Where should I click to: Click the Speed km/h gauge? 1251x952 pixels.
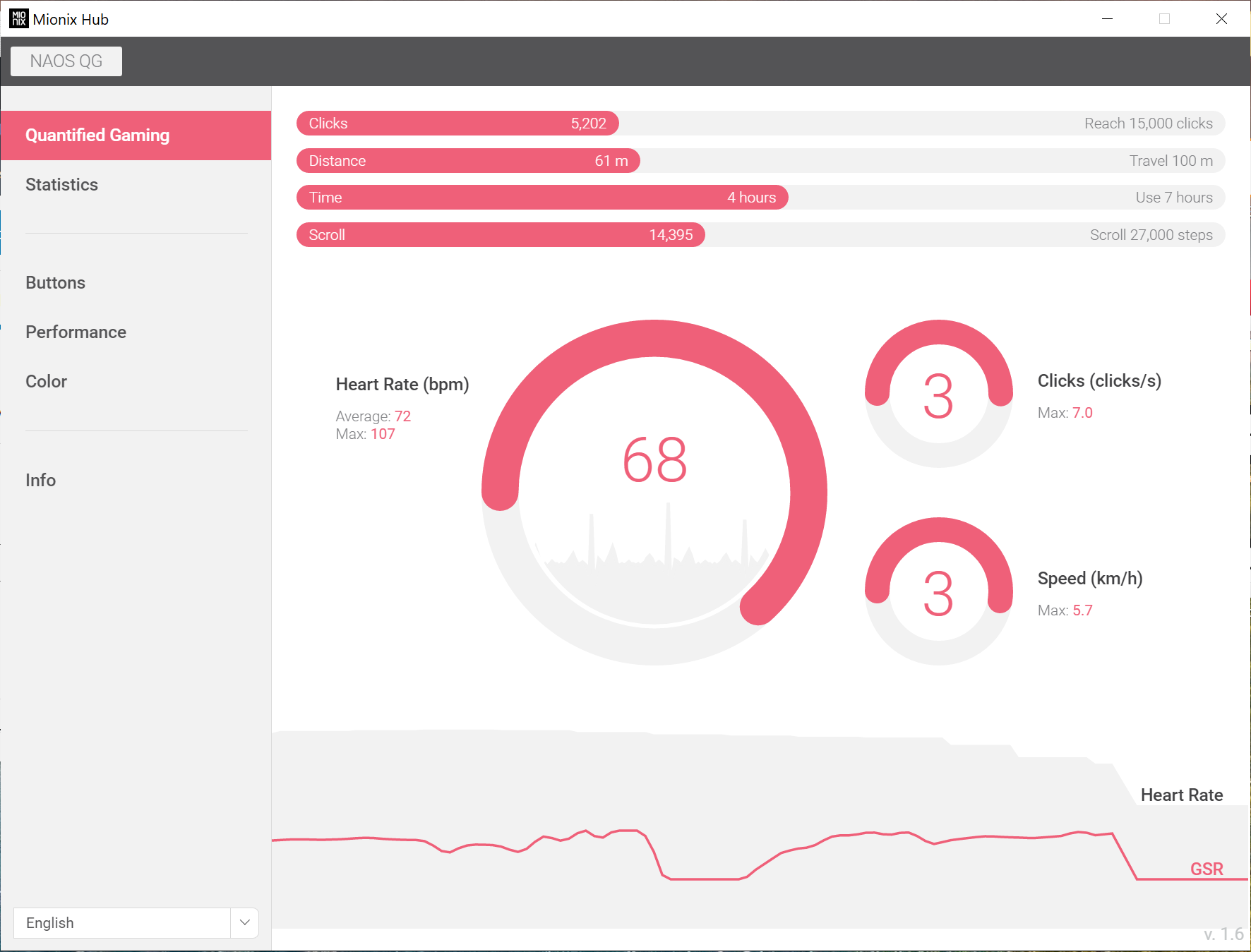point(939,591)
